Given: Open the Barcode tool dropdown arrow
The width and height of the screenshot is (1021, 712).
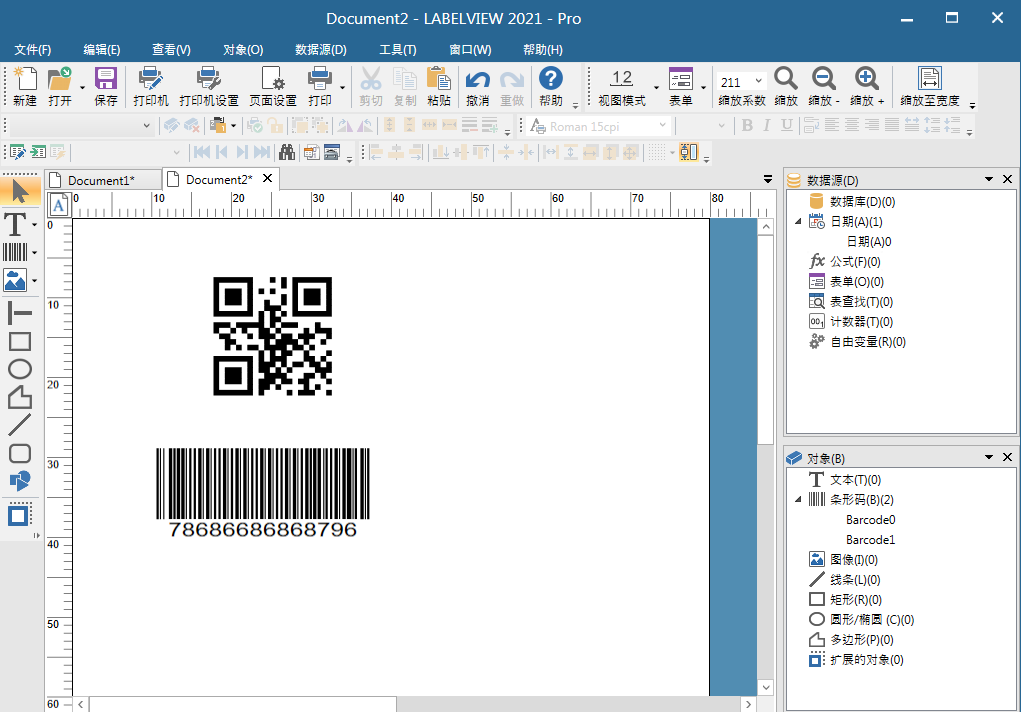Looking at the screenshot, I should (35, 253).
